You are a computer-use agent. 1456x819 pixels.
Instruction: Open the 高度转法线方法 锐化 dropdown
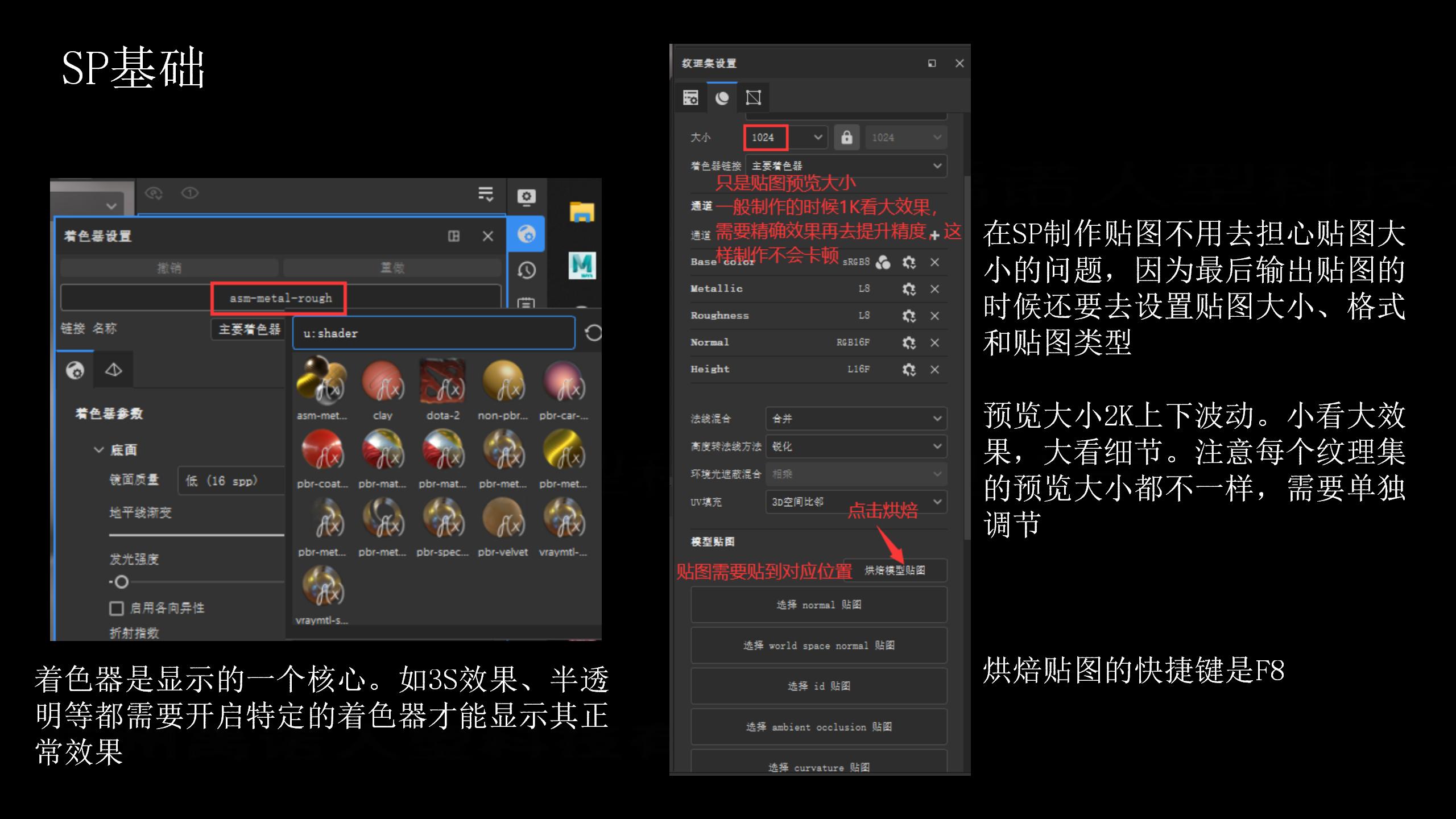tap(857, 446)
